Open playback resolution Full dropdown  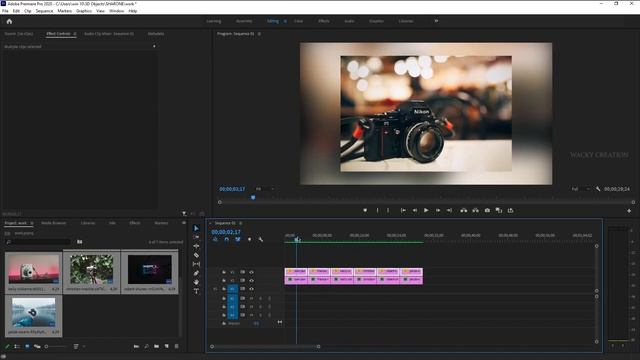pos(580,189)
